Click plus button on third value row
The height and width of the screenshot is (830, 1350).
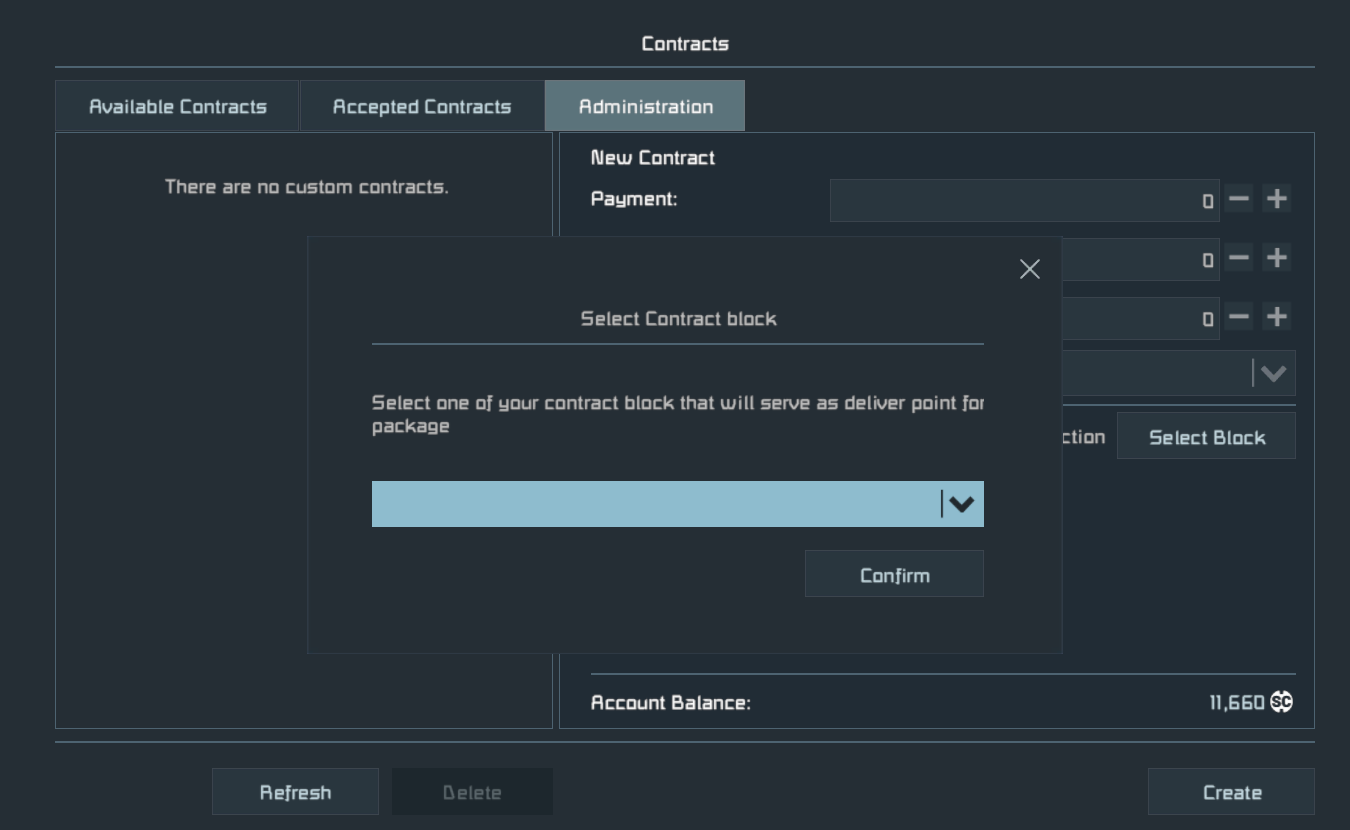tap(1276, 317)
